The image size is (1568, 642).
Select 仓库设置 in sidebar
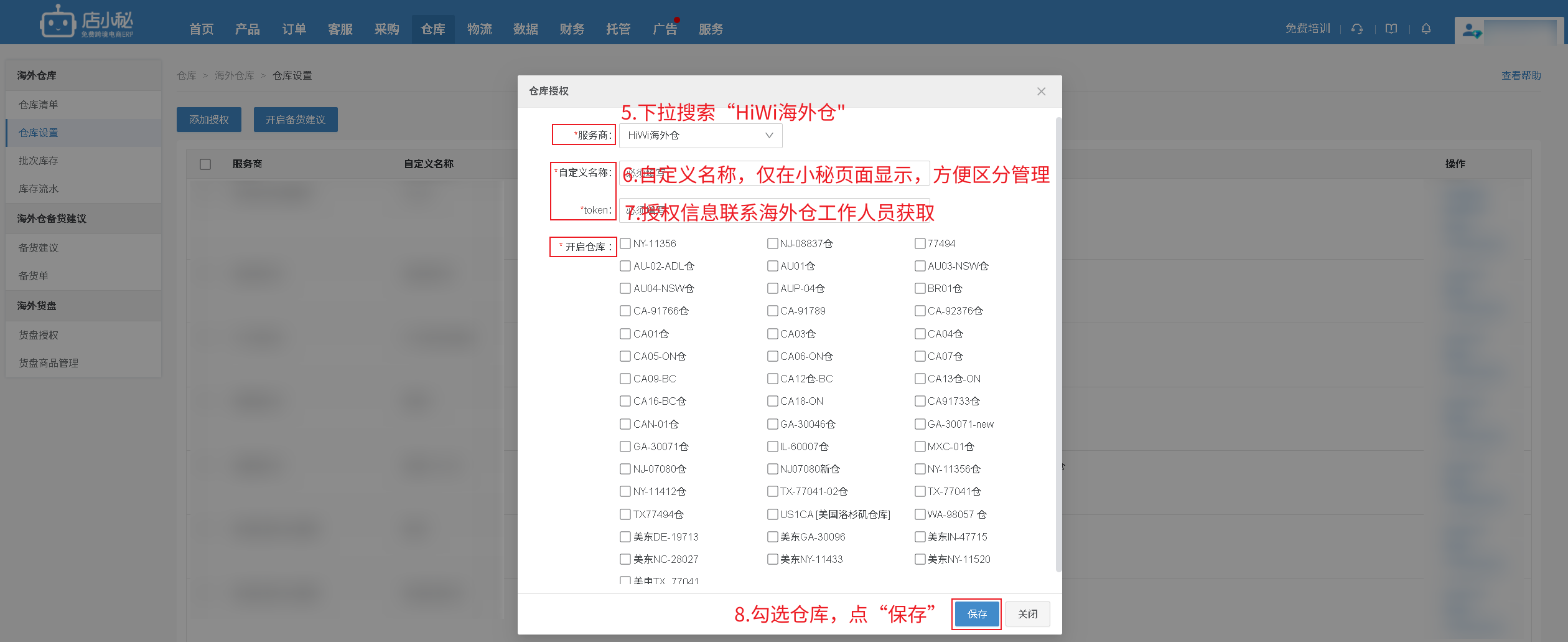pyautogui.click(x=83, y=133)
